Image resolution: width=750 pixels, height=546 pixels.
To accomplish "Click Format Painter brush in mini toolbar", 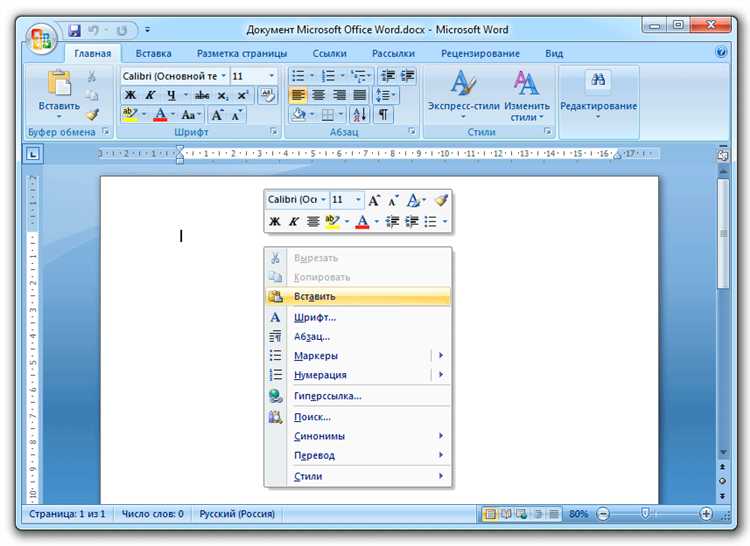I will [441, 200].
